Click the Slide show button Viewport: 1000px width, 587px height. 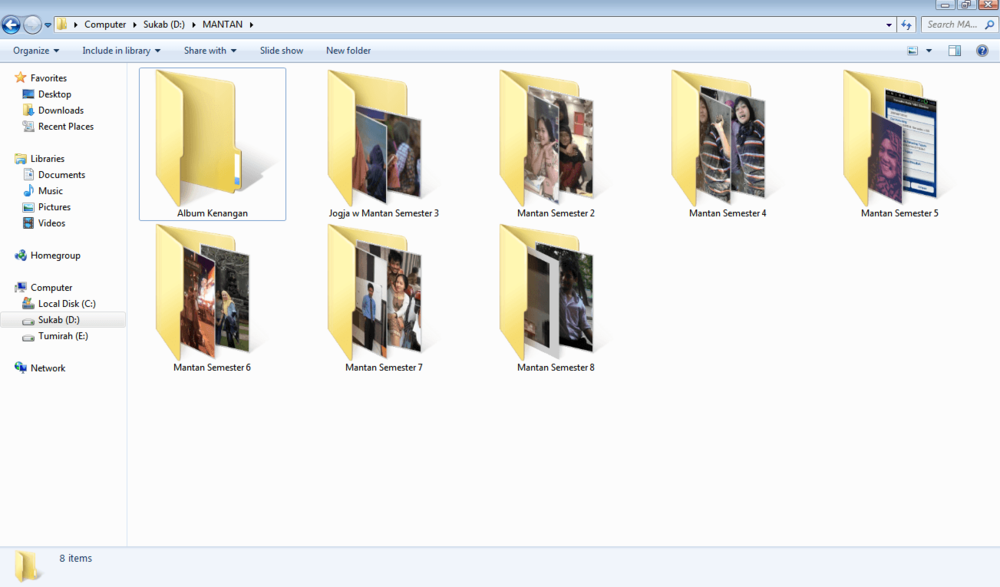[x=281, y=50]
